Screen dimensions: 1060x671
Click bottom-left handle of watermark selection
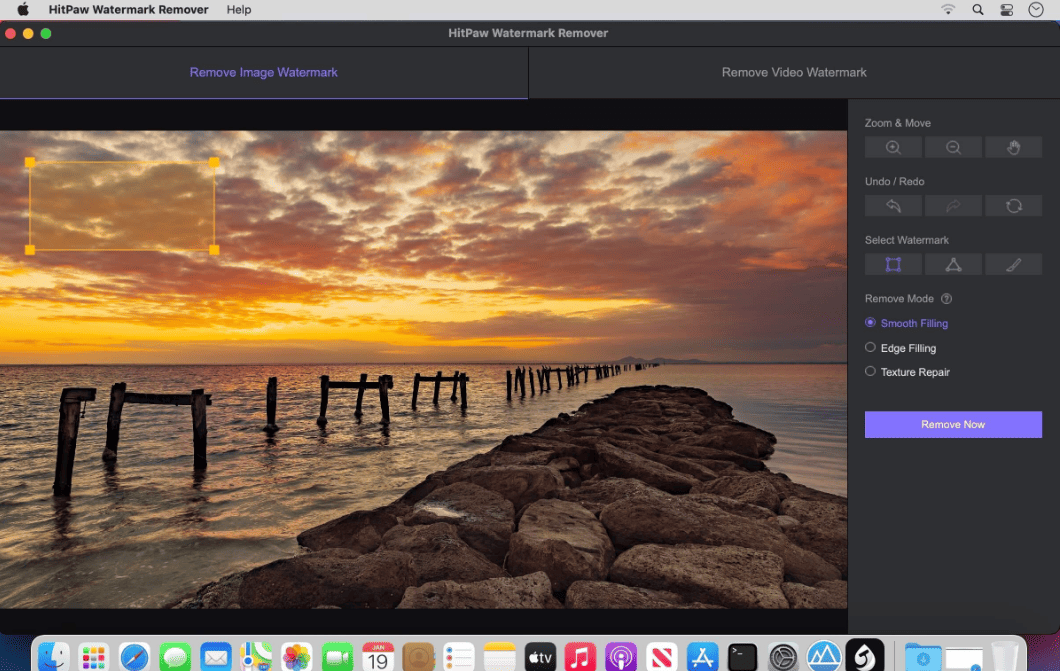coord(30,250)
